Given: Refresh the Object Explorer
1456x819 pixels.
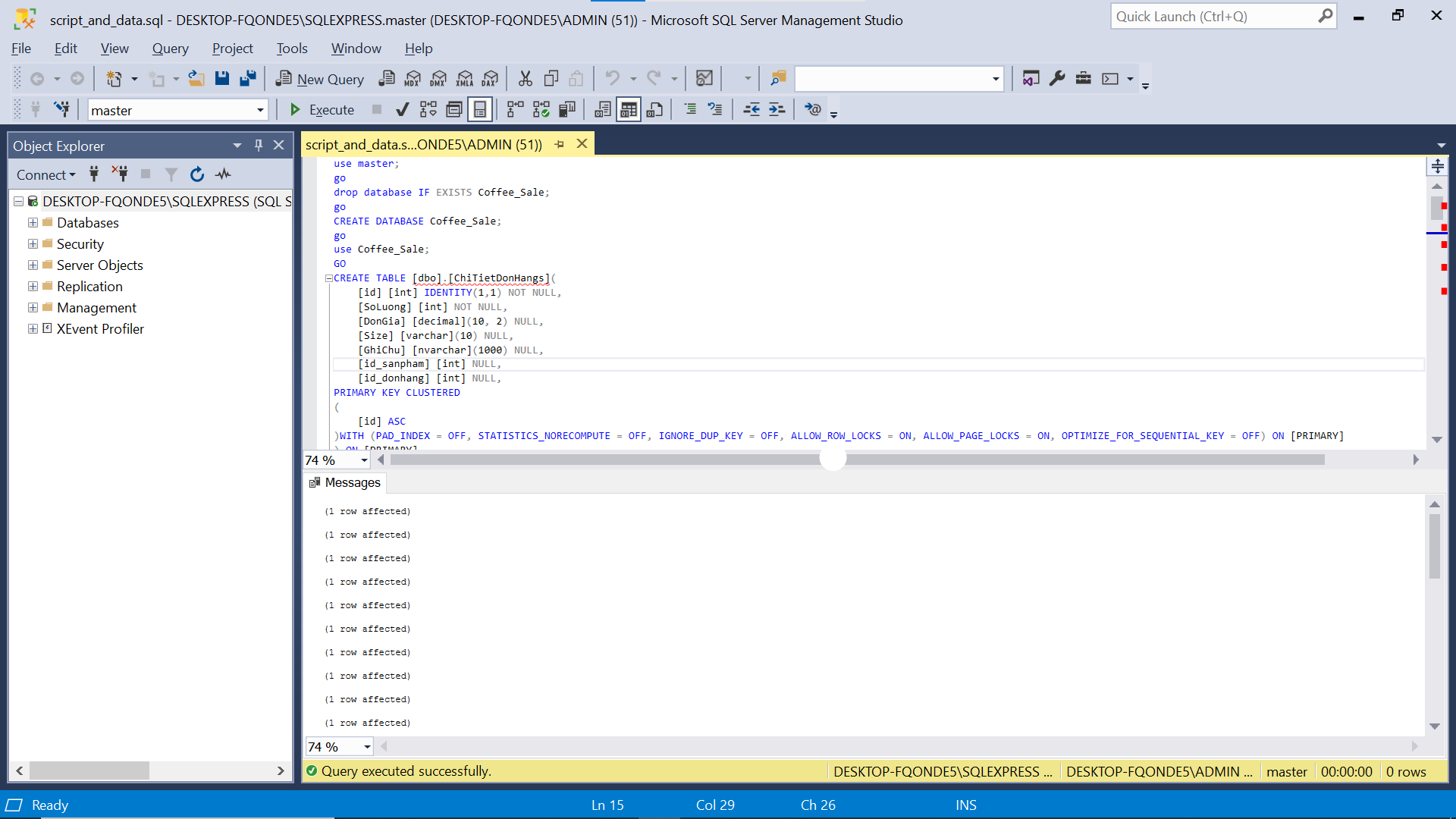Looking at the screenshot, I should [197, 174].
